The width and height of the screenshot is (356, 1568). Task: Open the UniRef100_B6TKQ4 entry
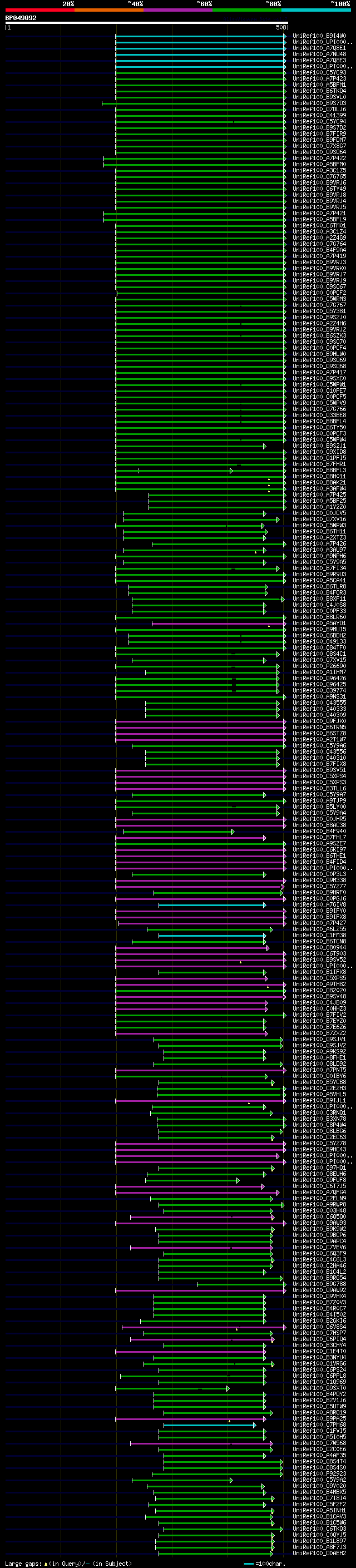pyautogui.click(x=319, y=91)
